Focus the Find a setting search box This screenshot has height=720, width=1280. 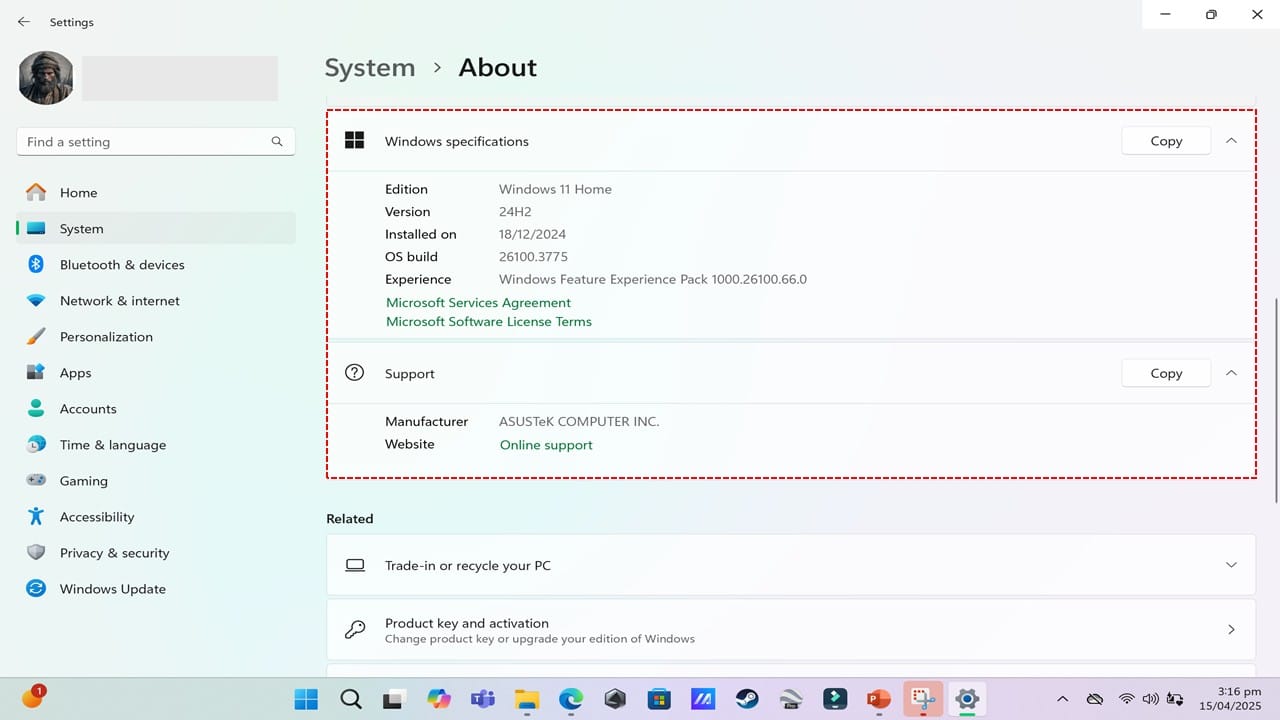click(x=156, y=142)
